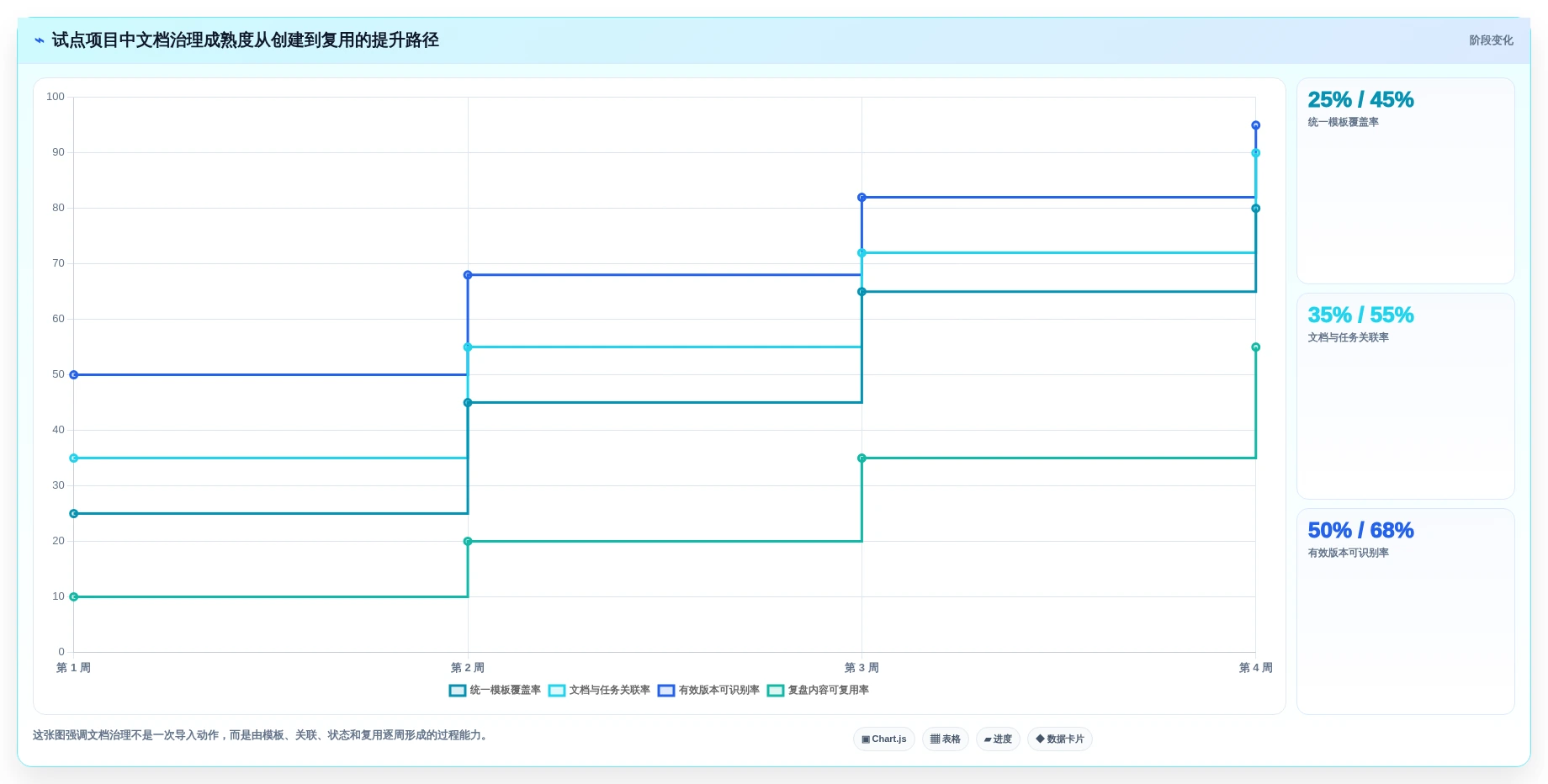
Task: Toggle 统一模板覆盖率 legend series
Action: point(495,690)
